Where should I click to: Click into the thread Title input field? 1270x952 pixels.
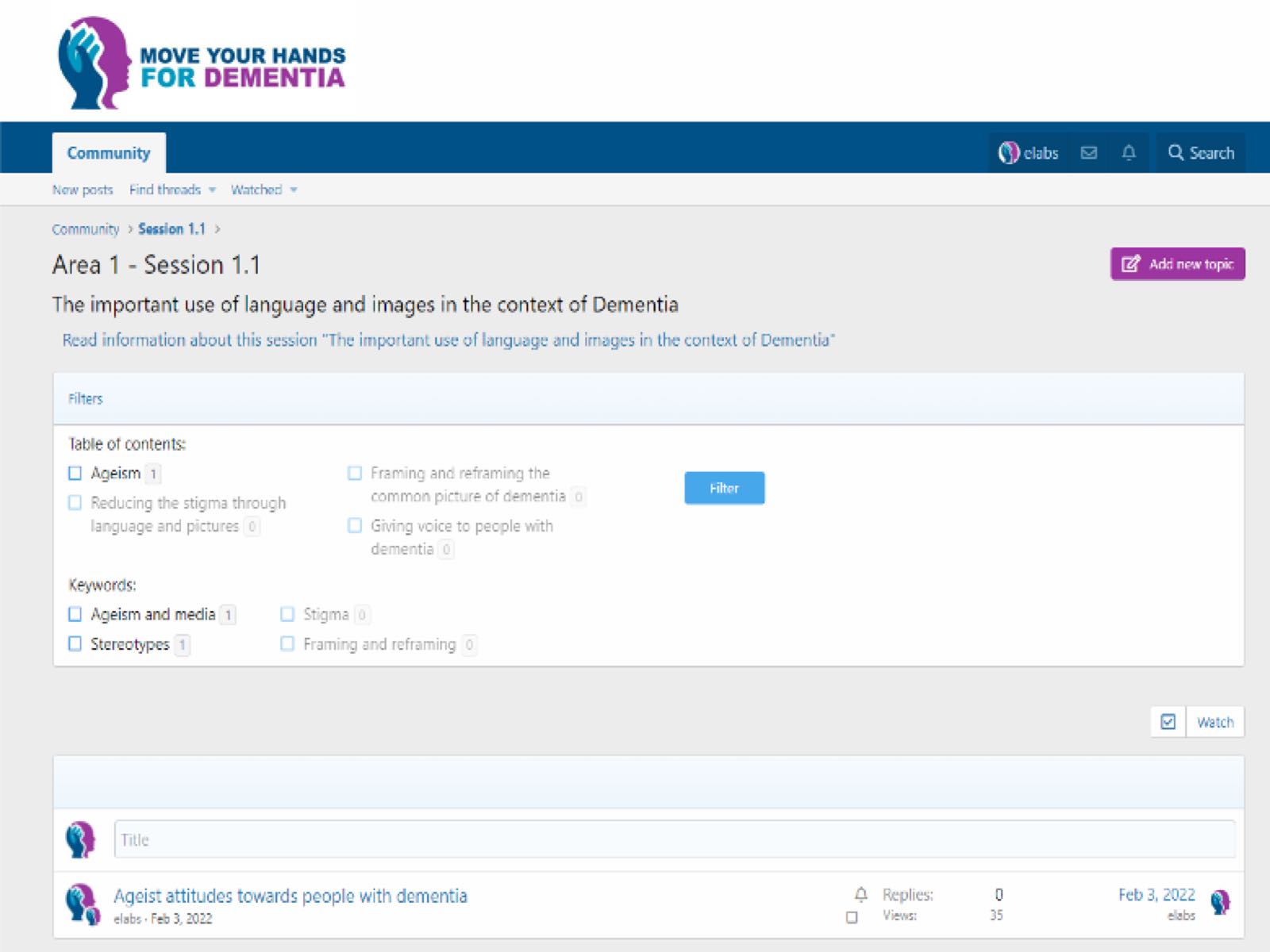[x=674, y=839]
